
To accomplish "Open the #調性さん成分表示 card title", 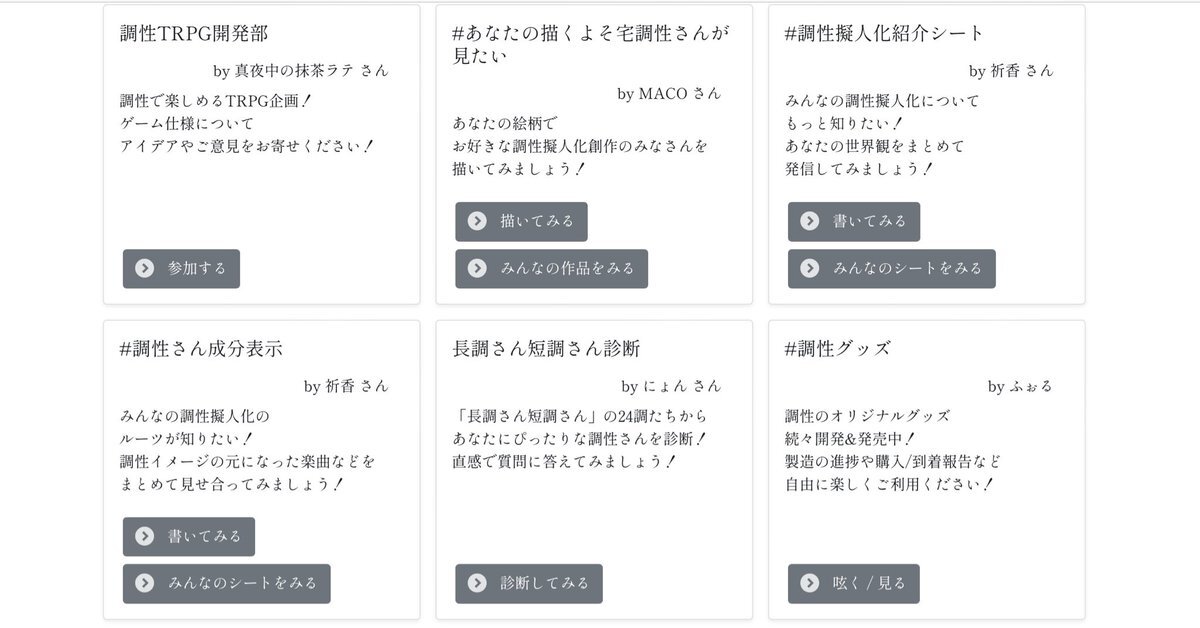I will click(x=201, y=348).
